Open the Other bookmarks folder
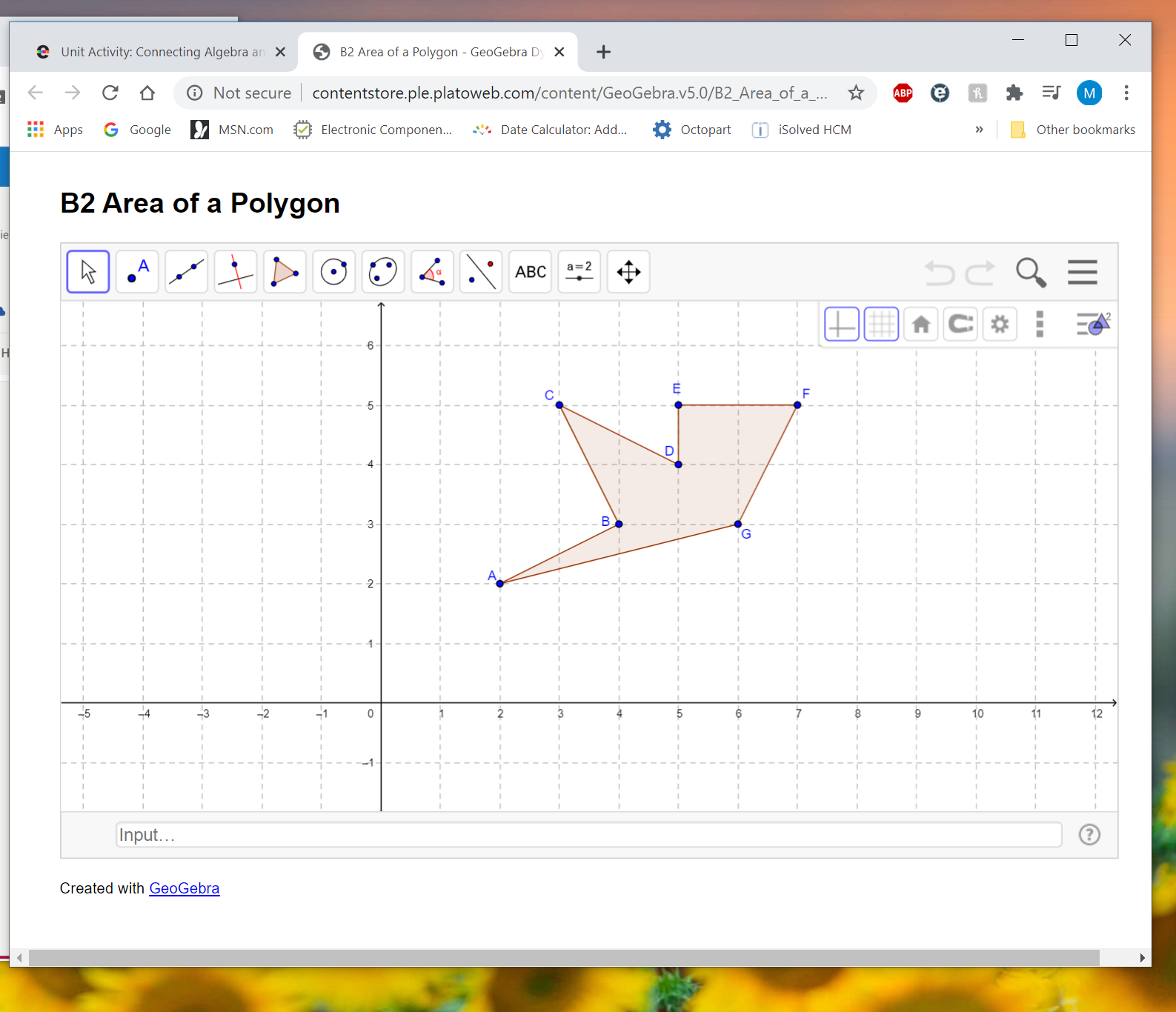The image size is (1176, 1012). pos(1073,130)
